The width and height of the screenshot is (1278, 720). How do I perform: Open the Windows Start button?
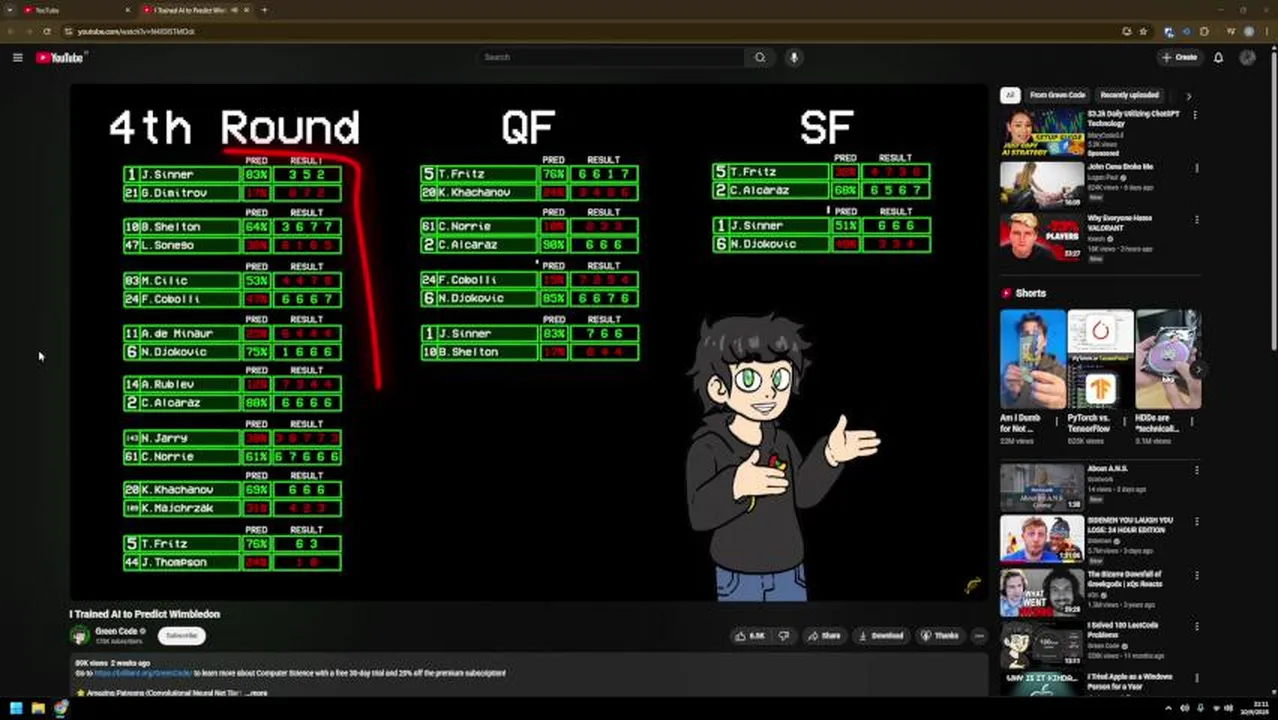(x=14, y=708)
